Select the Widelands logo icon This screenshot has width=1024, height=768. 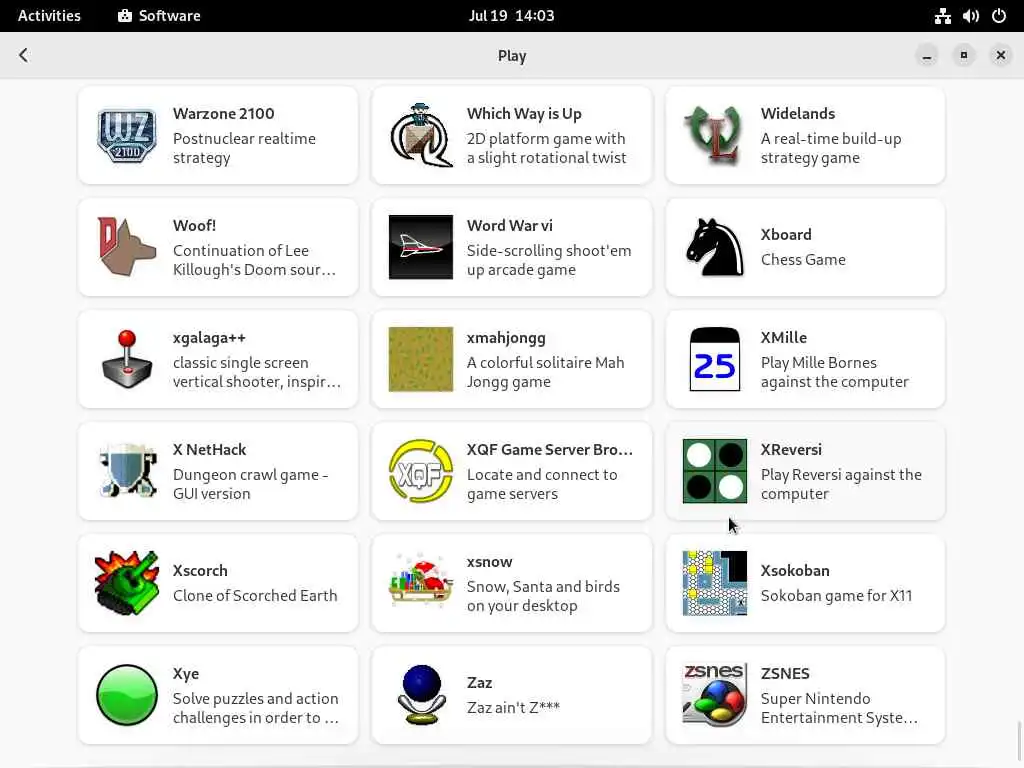click(714, 135)
